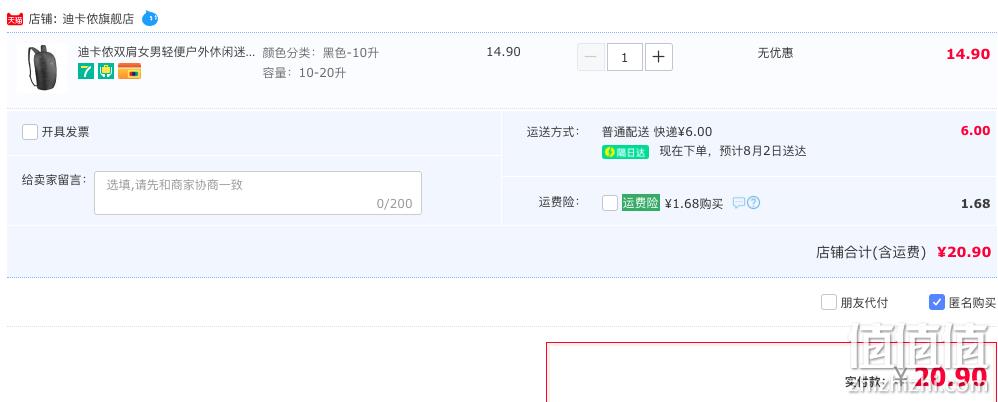Click the orange credit card badge
Image resolution: width=998 pixels, height=402 pixels.
129,71
